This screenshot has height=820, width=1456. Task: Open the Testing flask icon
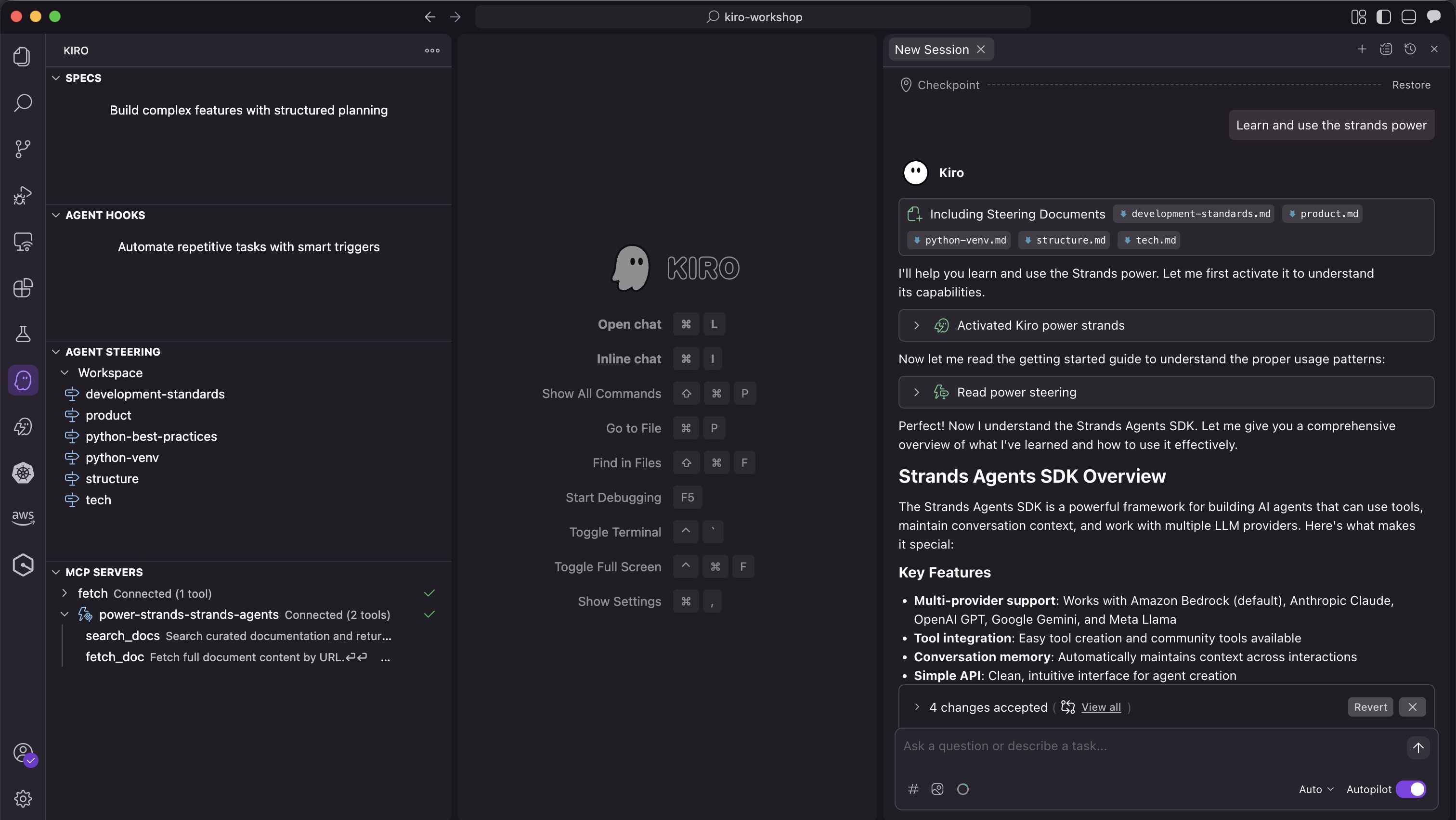tap(23, 334)
